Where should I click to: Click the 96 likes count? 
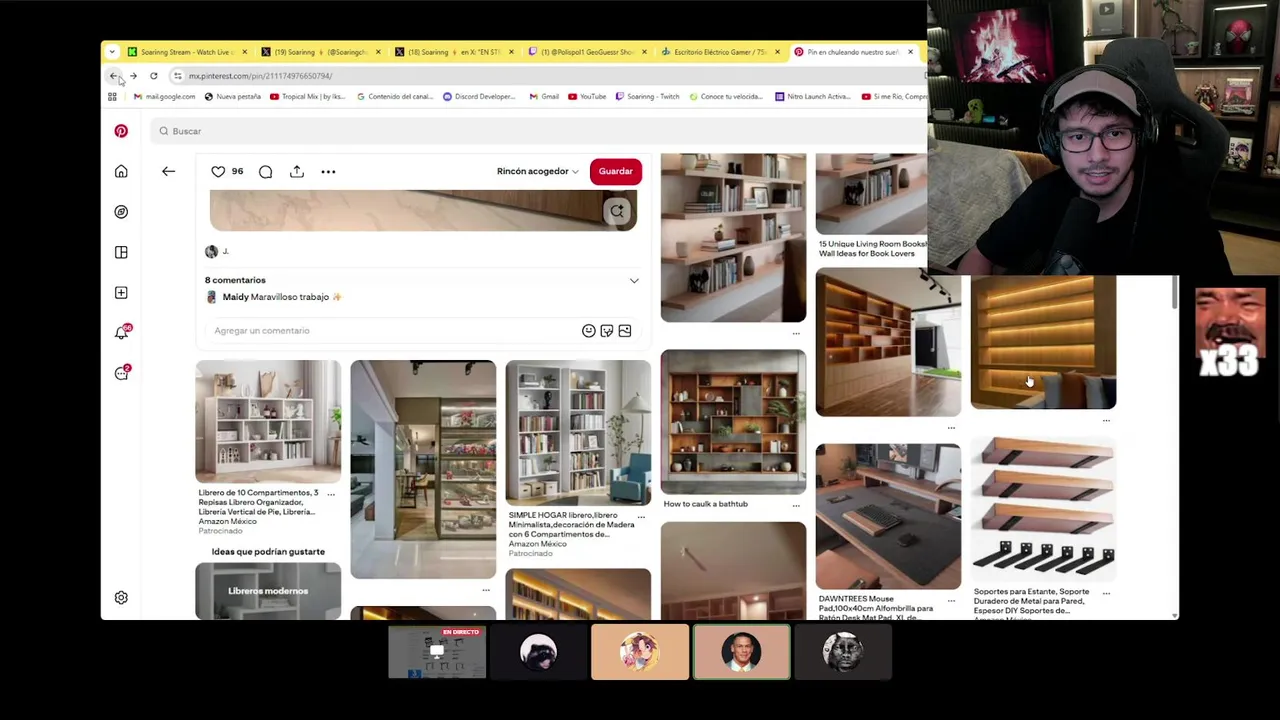237,171
